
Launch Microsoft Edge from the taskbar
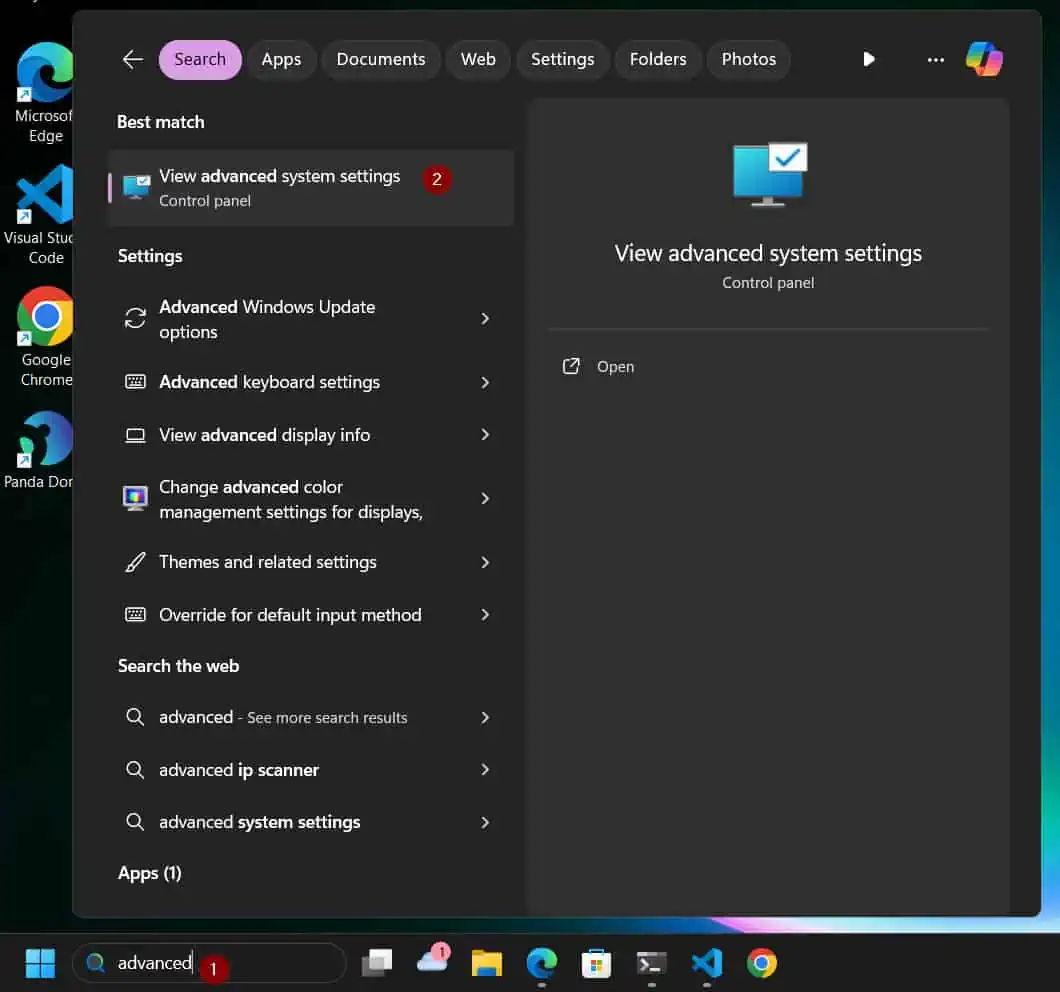pyautogui.click(x=541, y=963)
